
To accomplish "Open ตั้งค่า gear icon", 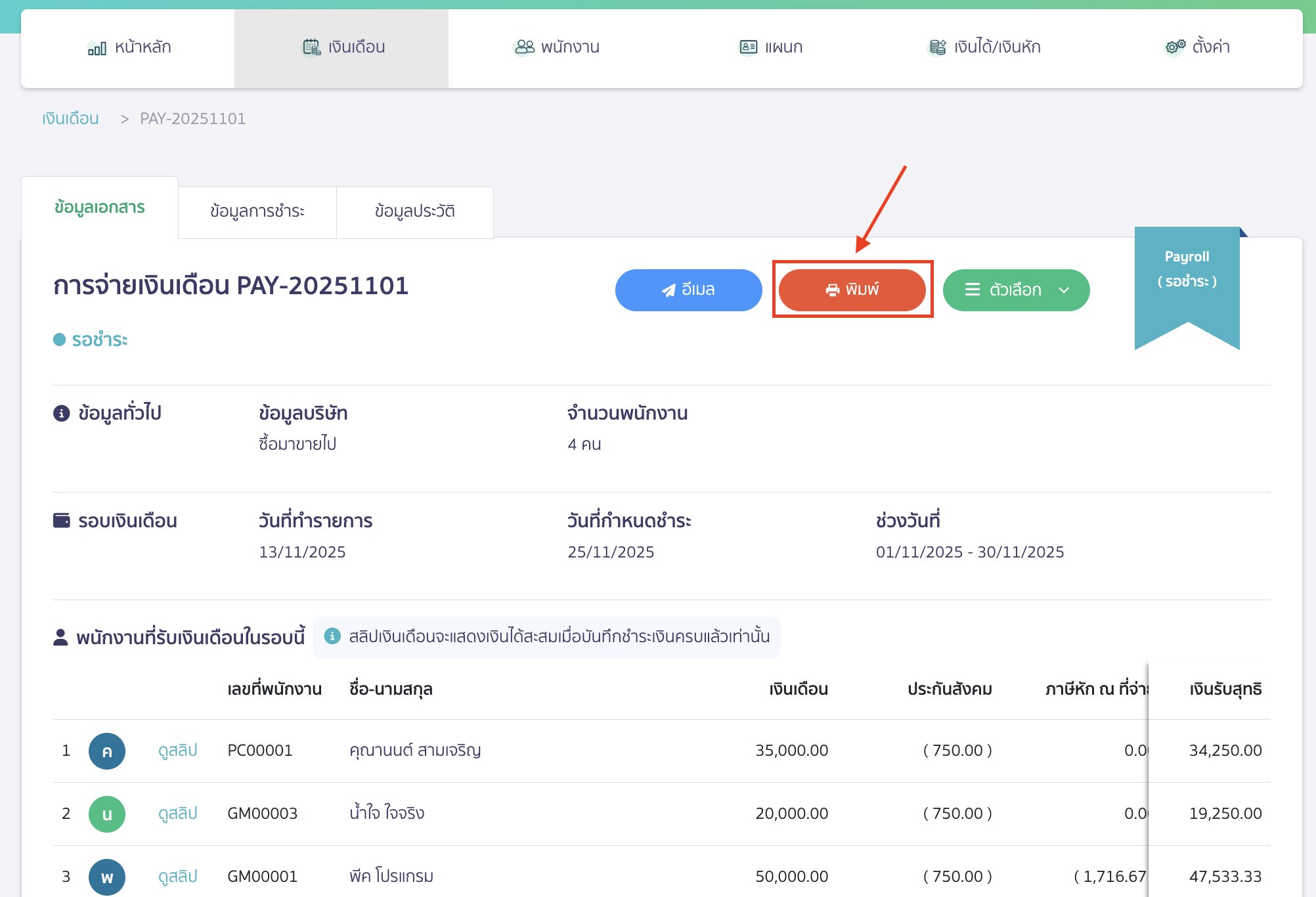I will click(1175, 47).
